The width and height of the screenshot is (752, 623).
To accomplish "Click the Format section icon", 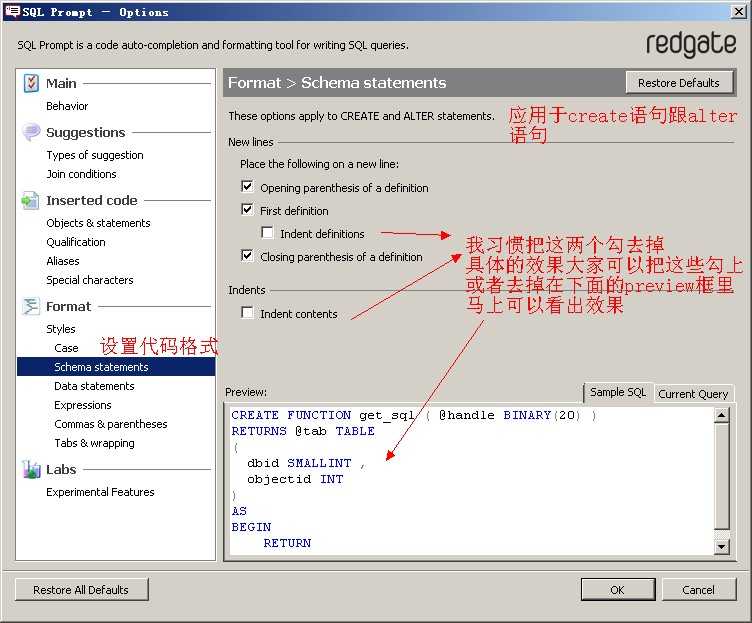I will coord(31,306).
